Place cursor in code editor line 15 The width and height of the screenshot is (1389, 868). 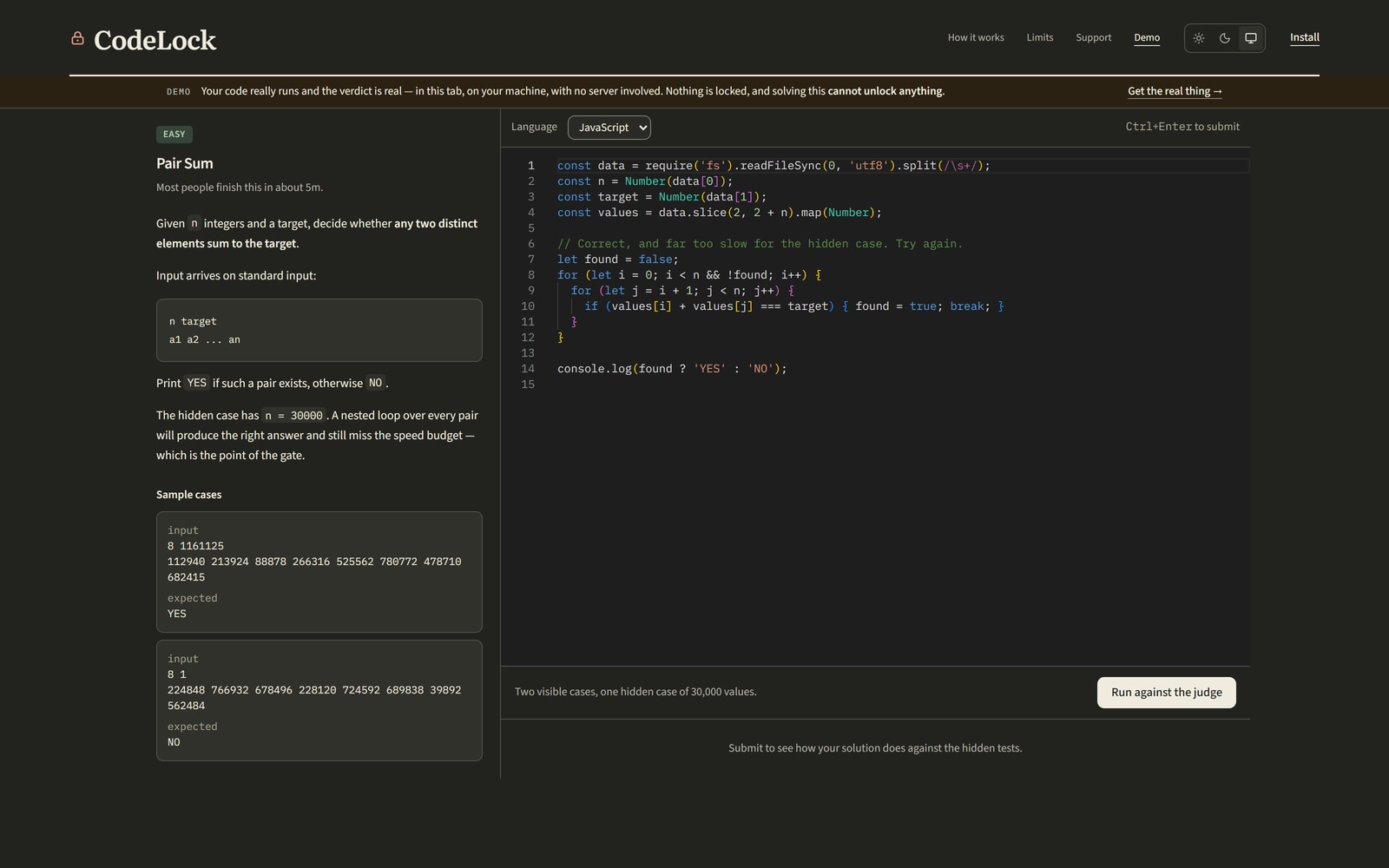[903, 385]
